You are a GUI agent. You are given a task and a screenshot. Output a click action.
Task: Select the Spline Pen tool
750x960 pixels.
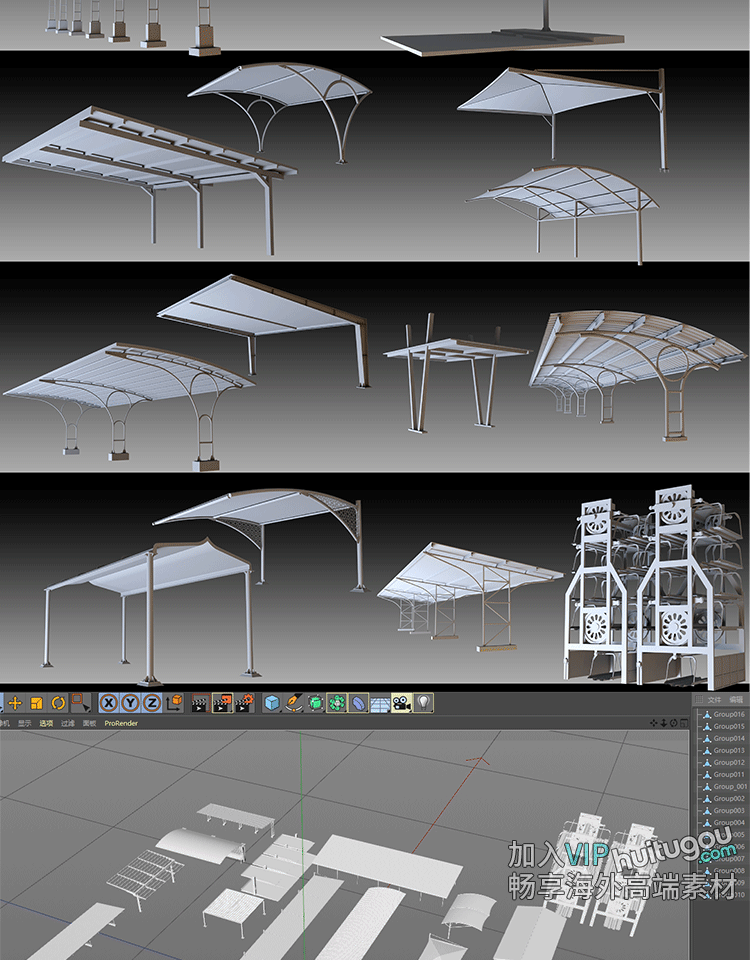(293, 703)
